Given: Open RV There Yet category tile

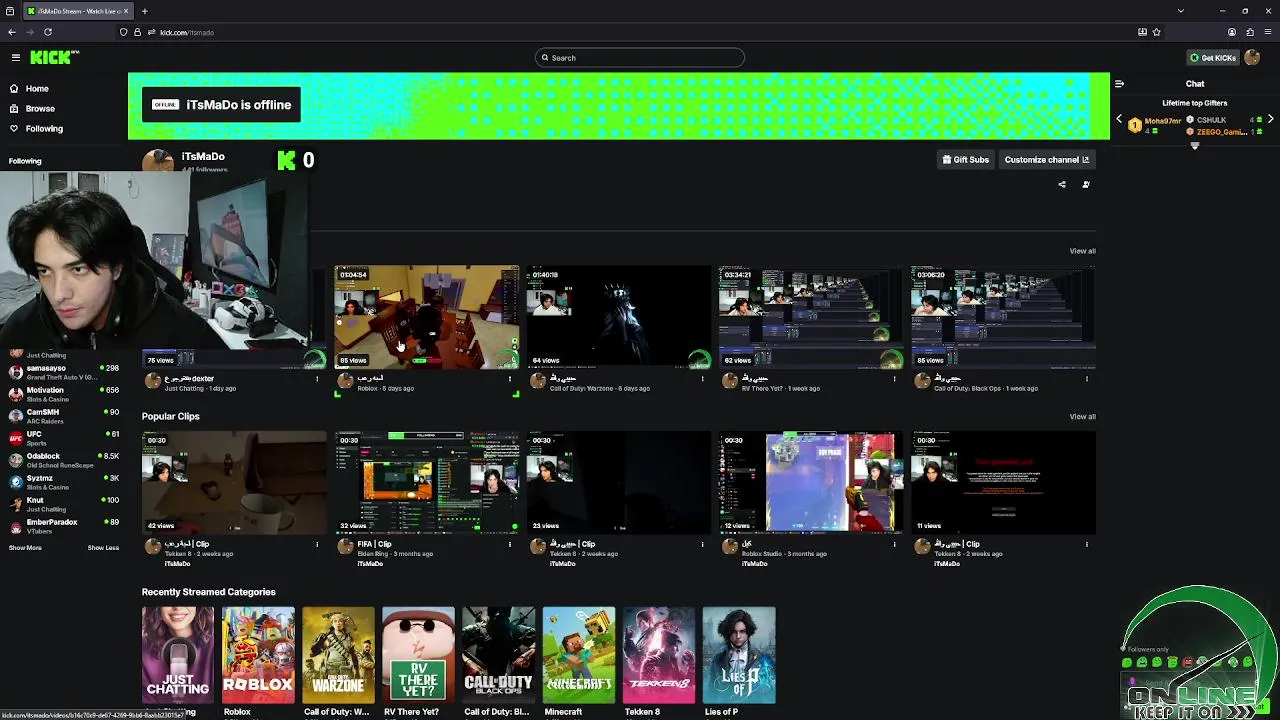Looking at the screenshot, I should point(418,655).
